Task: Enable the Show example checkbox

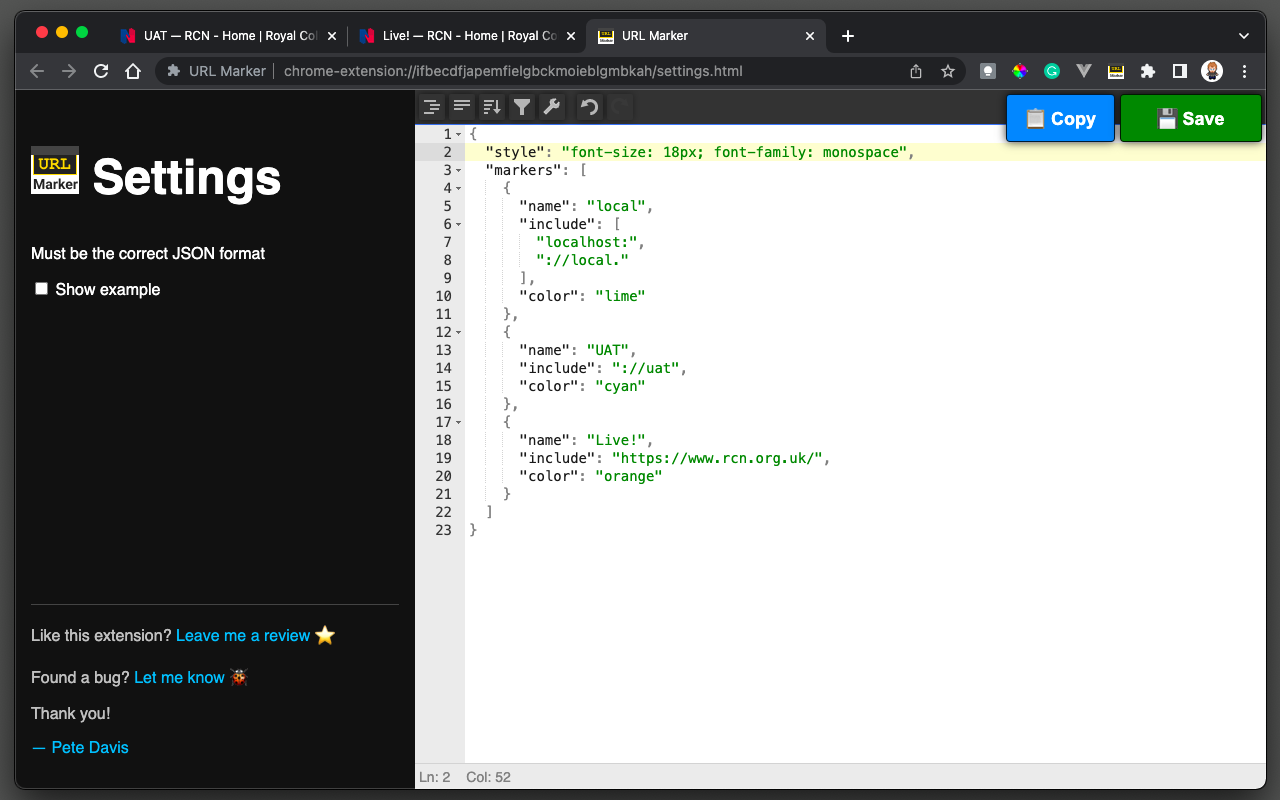Action: (42, 289)
